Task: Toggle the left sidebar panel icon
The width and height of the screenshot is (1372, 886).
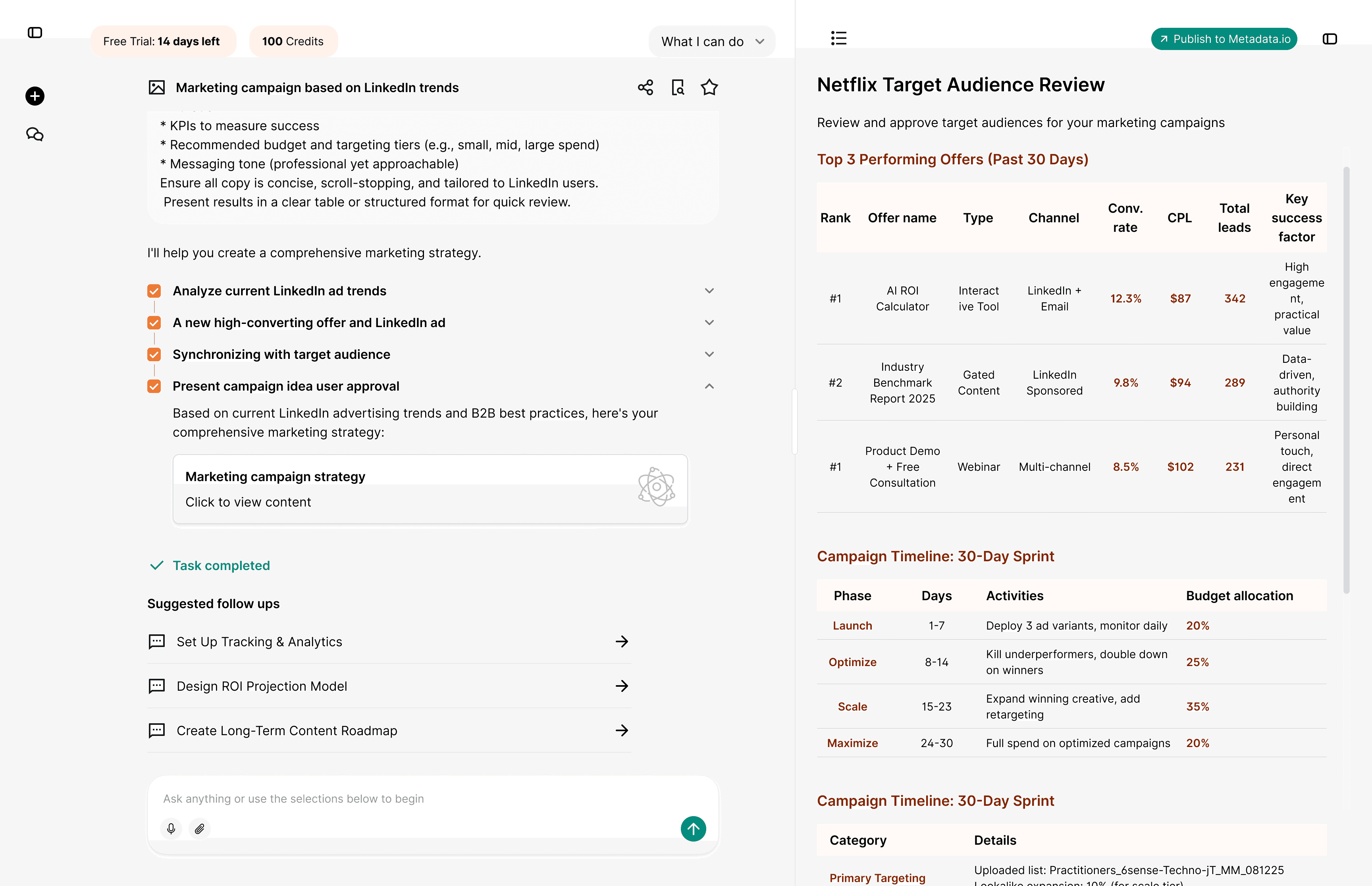Action: click(35, 33)
